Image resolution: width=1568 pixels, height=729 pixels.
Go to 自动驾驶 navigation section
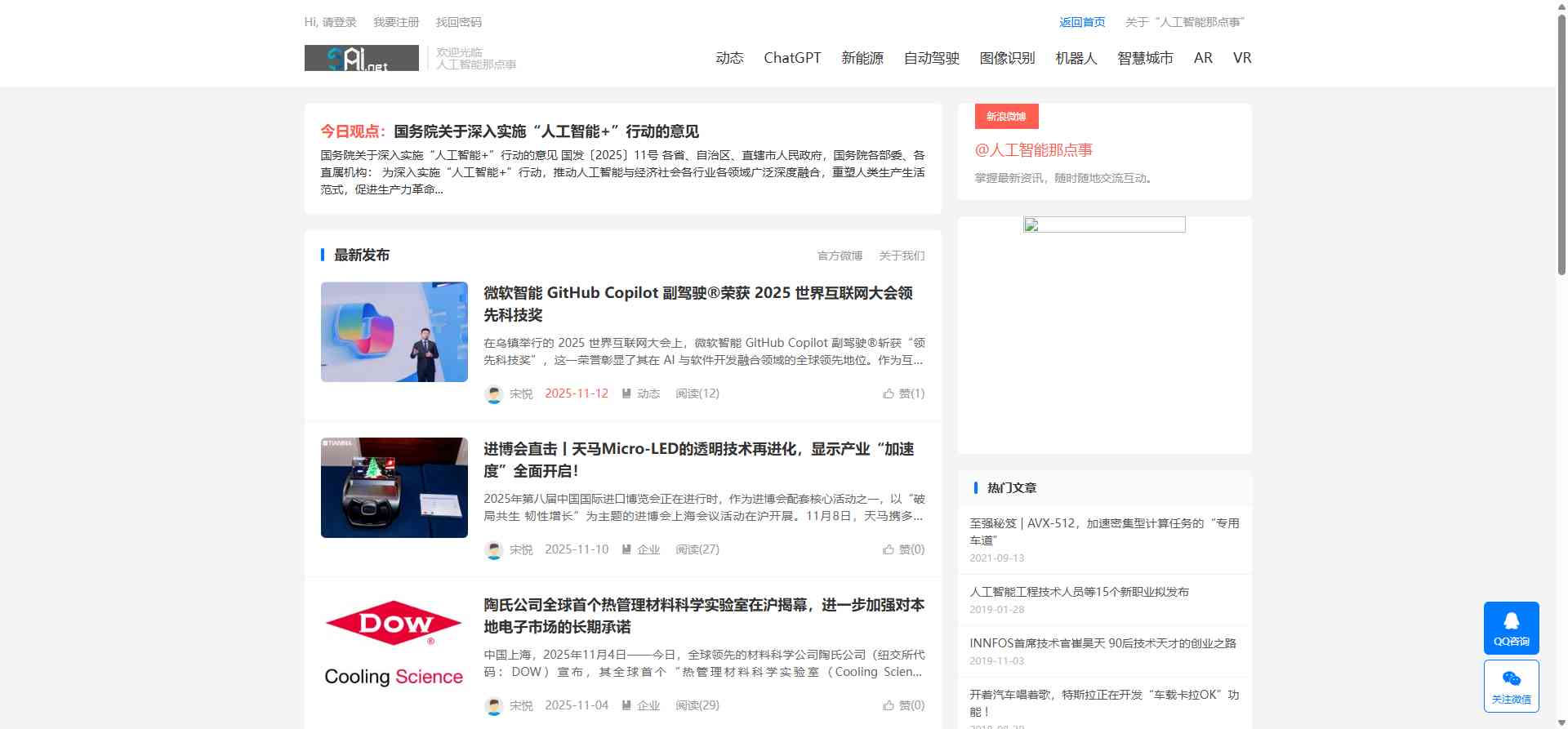point(931,58)
